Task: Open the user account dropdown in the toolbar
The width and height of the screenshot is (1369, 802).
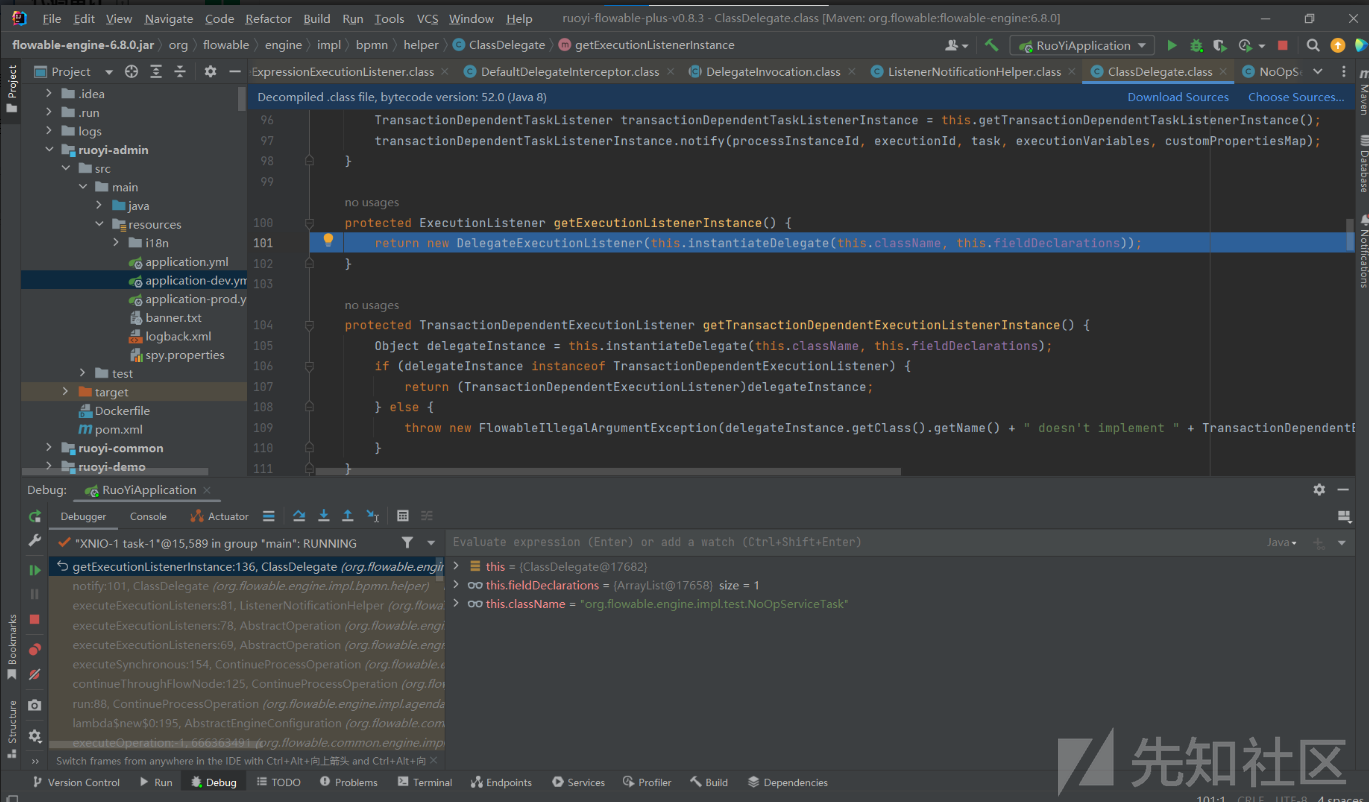Action: click(x=956, y=45)
